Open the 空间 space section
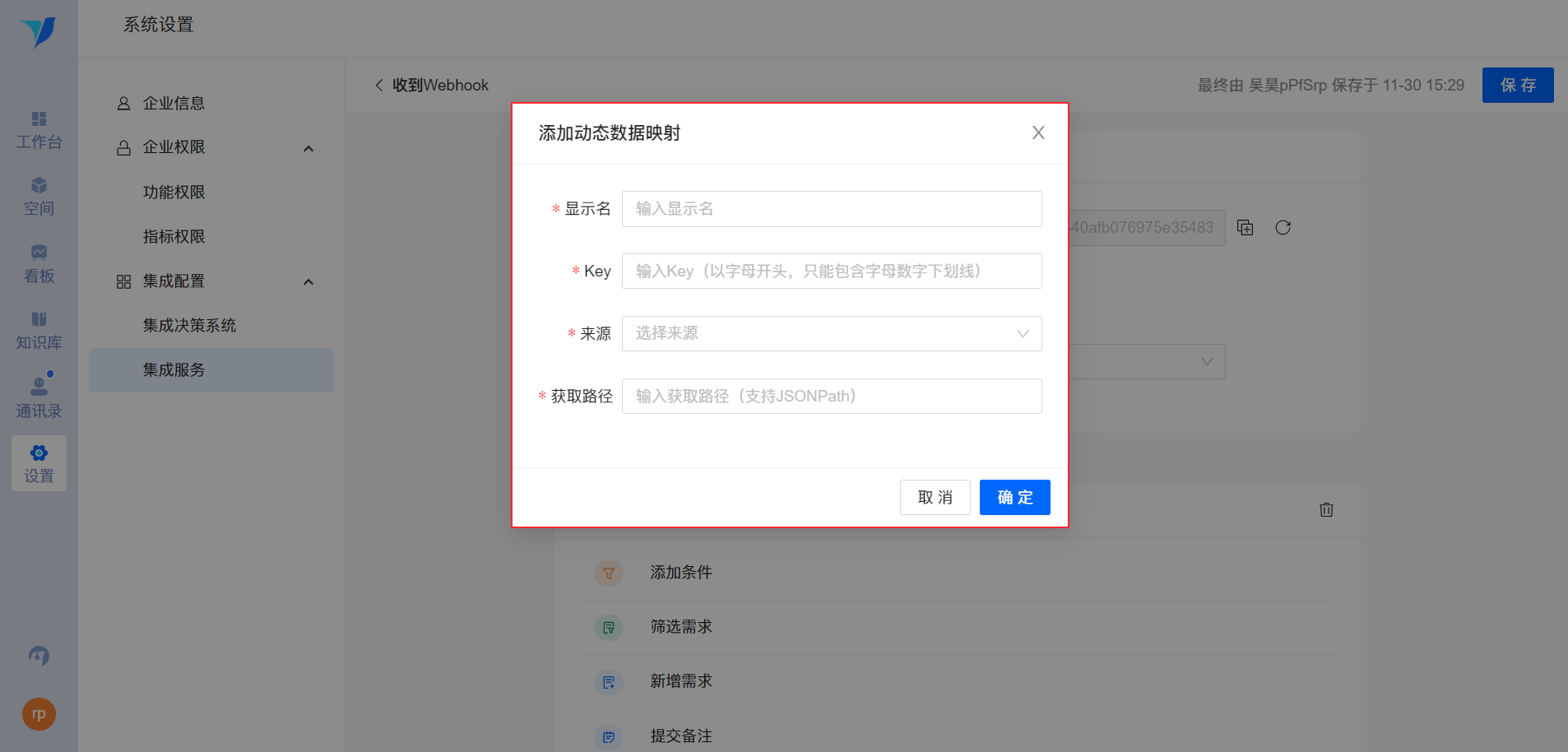 coord(39,197)
